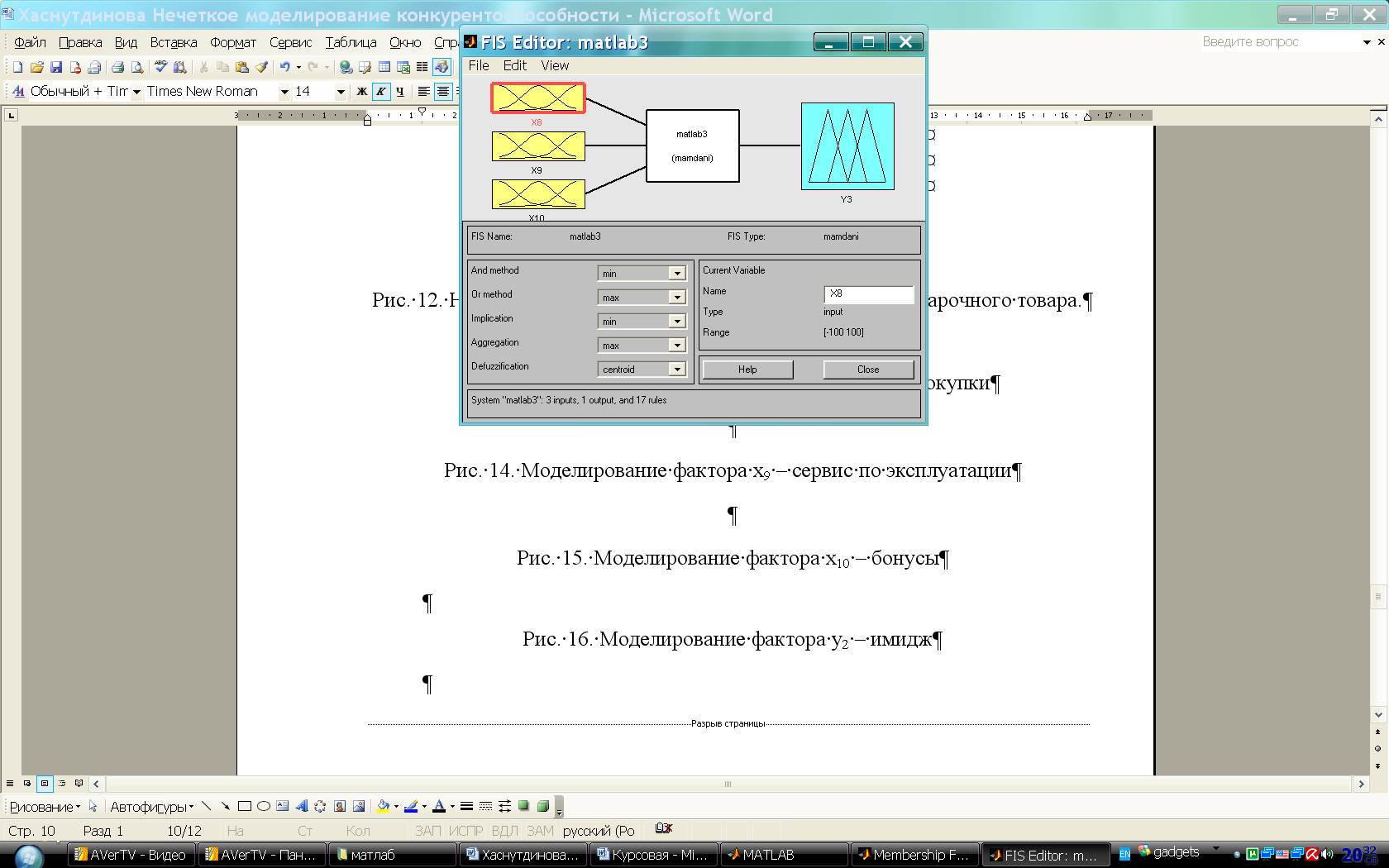Open the font size 14 dropdown
The width and height of the screenshot is (1389, 868).
[x=341, y=92]
